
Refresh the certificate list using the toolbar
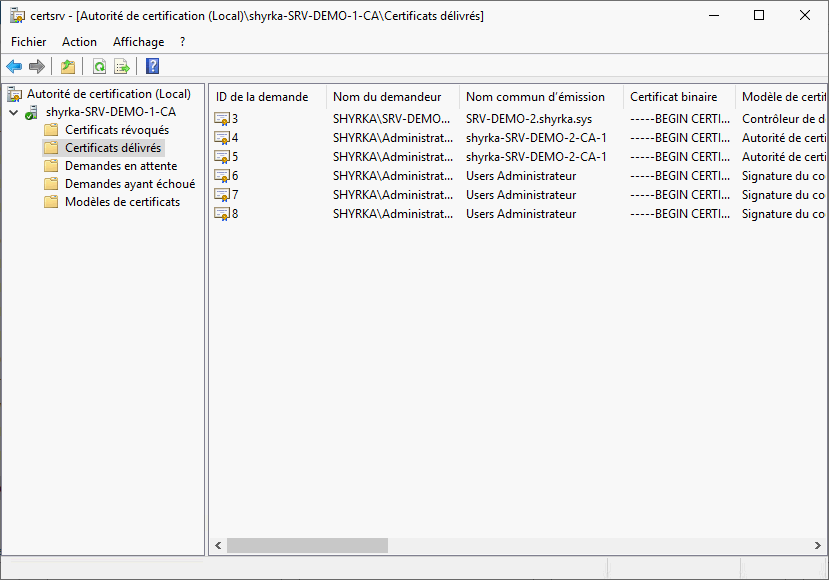tap(99, 67)
